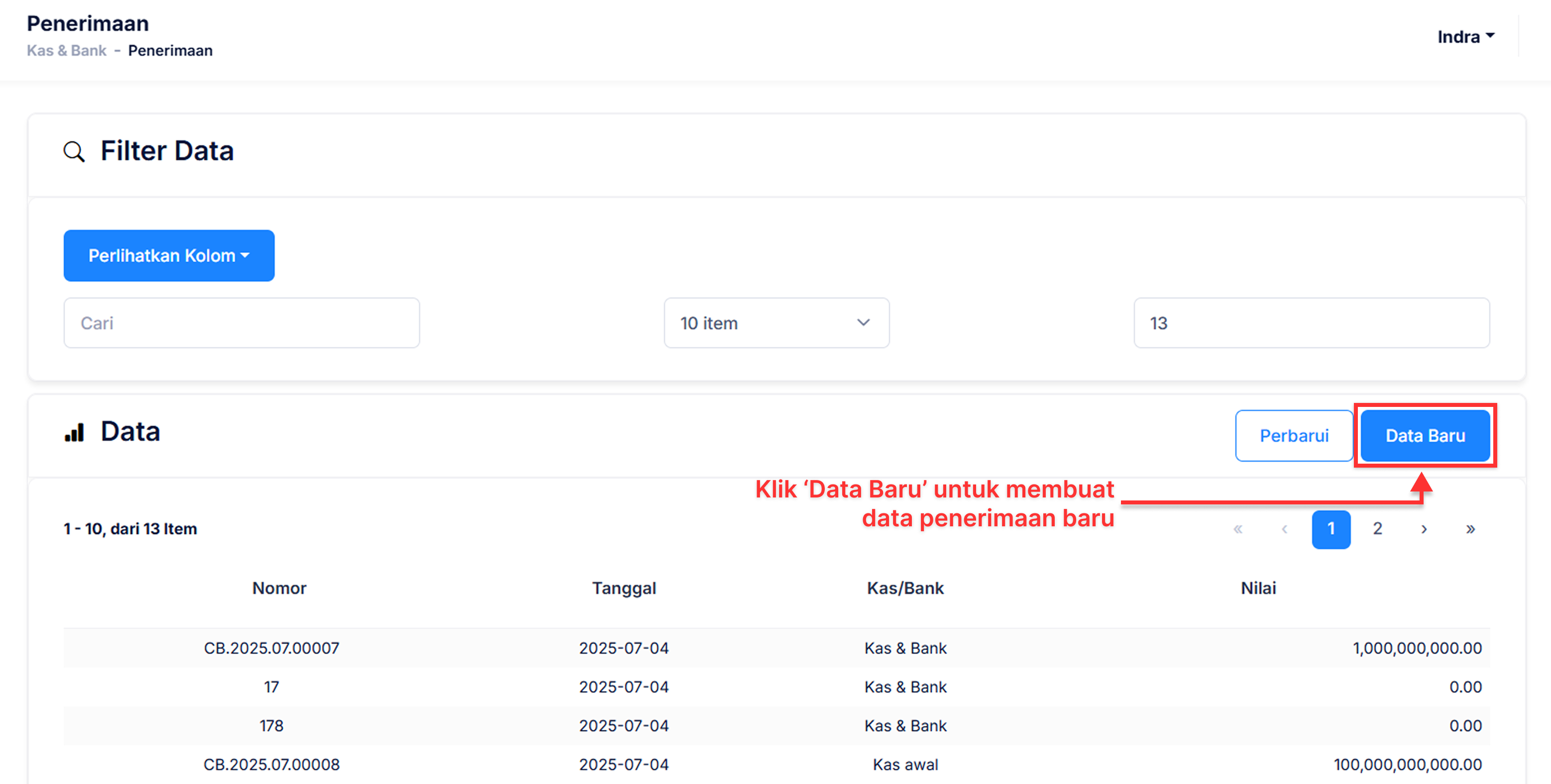1551x784 pixels.
Task: Click the search magnifier icon beside Filter Data
Action: 74,151
